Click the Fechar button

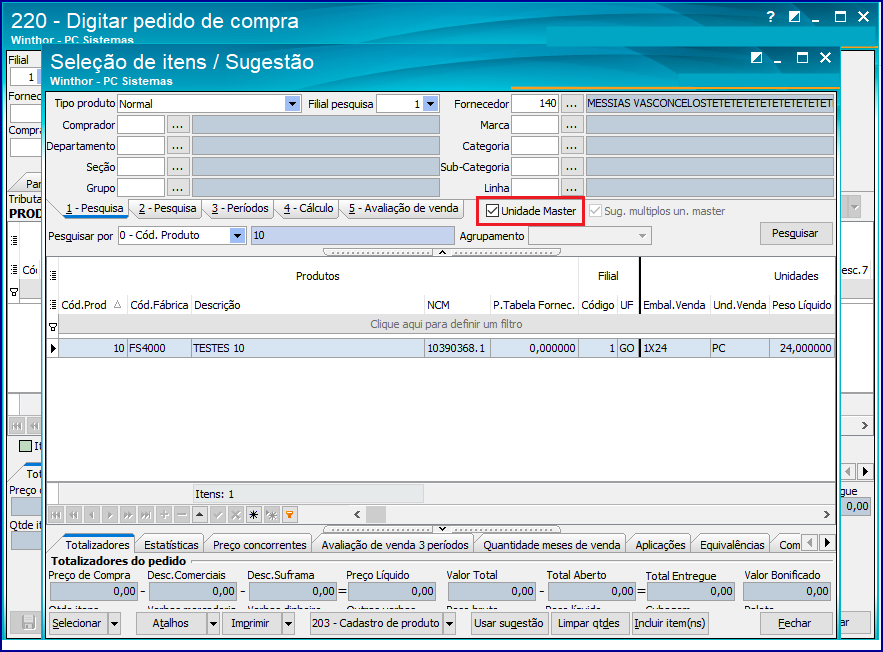[795, 623]
